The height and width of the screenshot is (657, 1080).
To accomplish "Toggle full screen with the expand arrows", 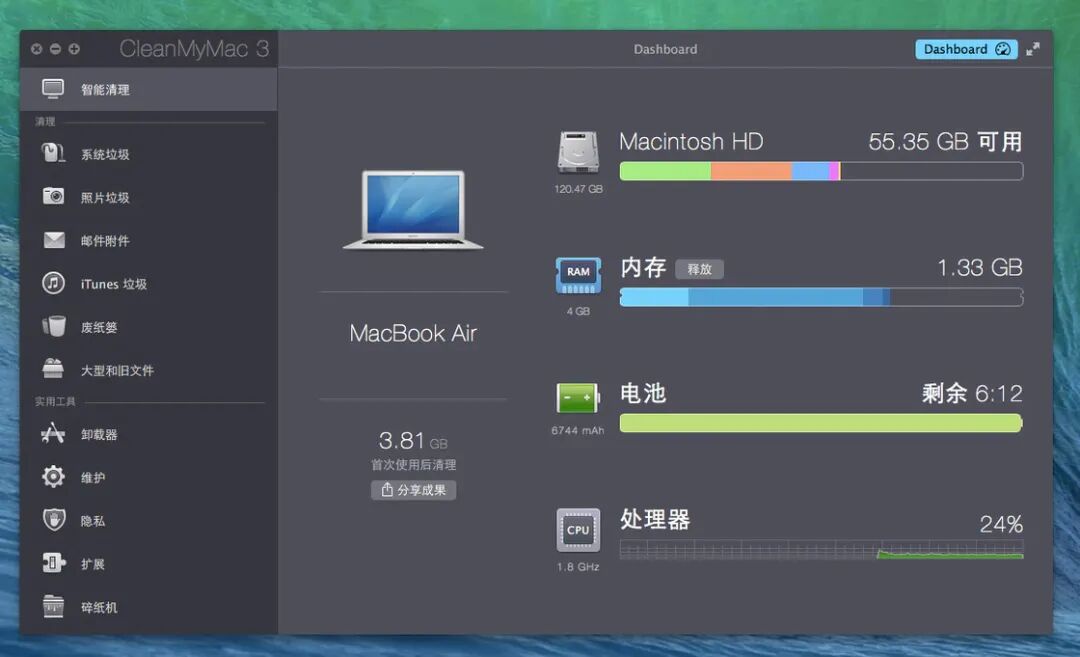I will 1032,49.
